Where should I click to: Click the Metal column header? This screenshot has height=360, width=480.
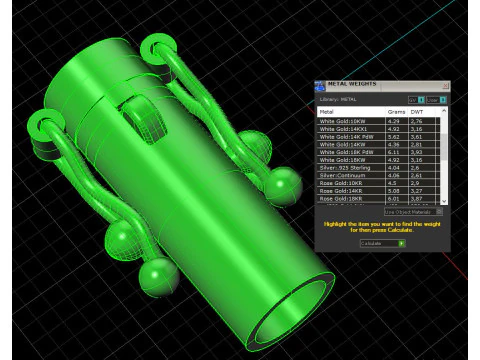click(x=351, y=112)
